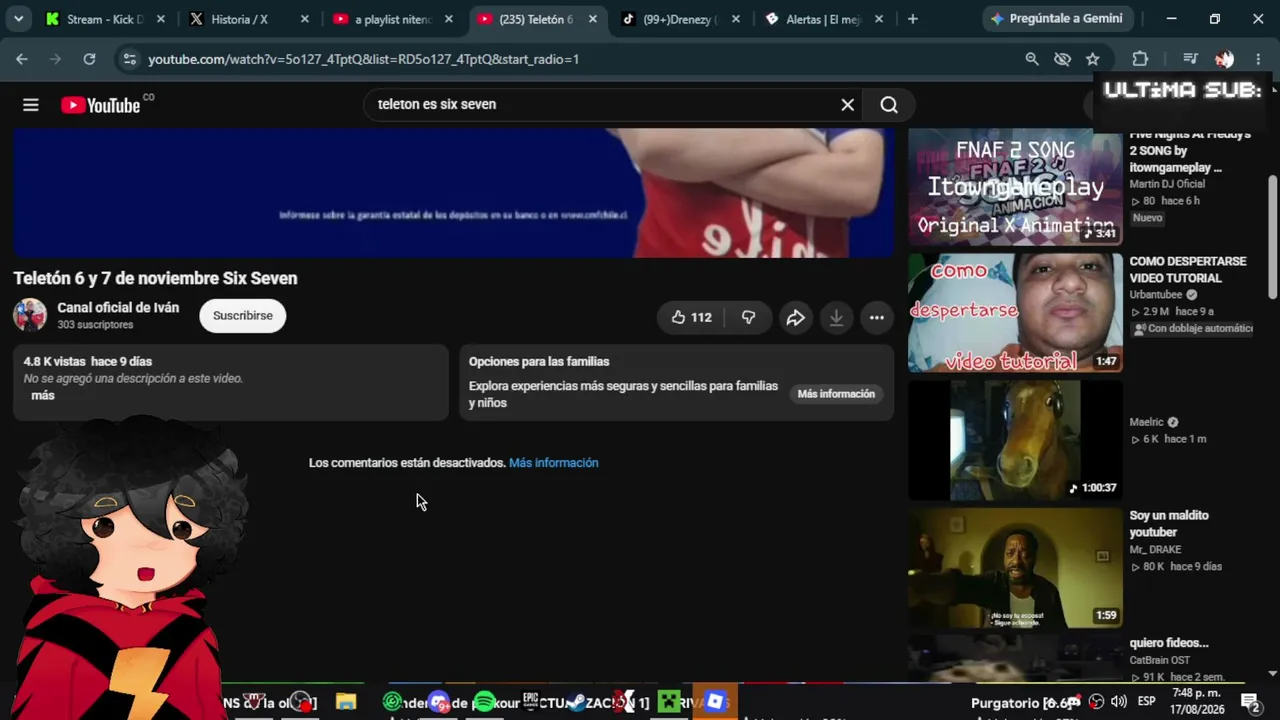Close the '(99+)Drenezy' tab
1280x720 pixels.
pos(736,19)
